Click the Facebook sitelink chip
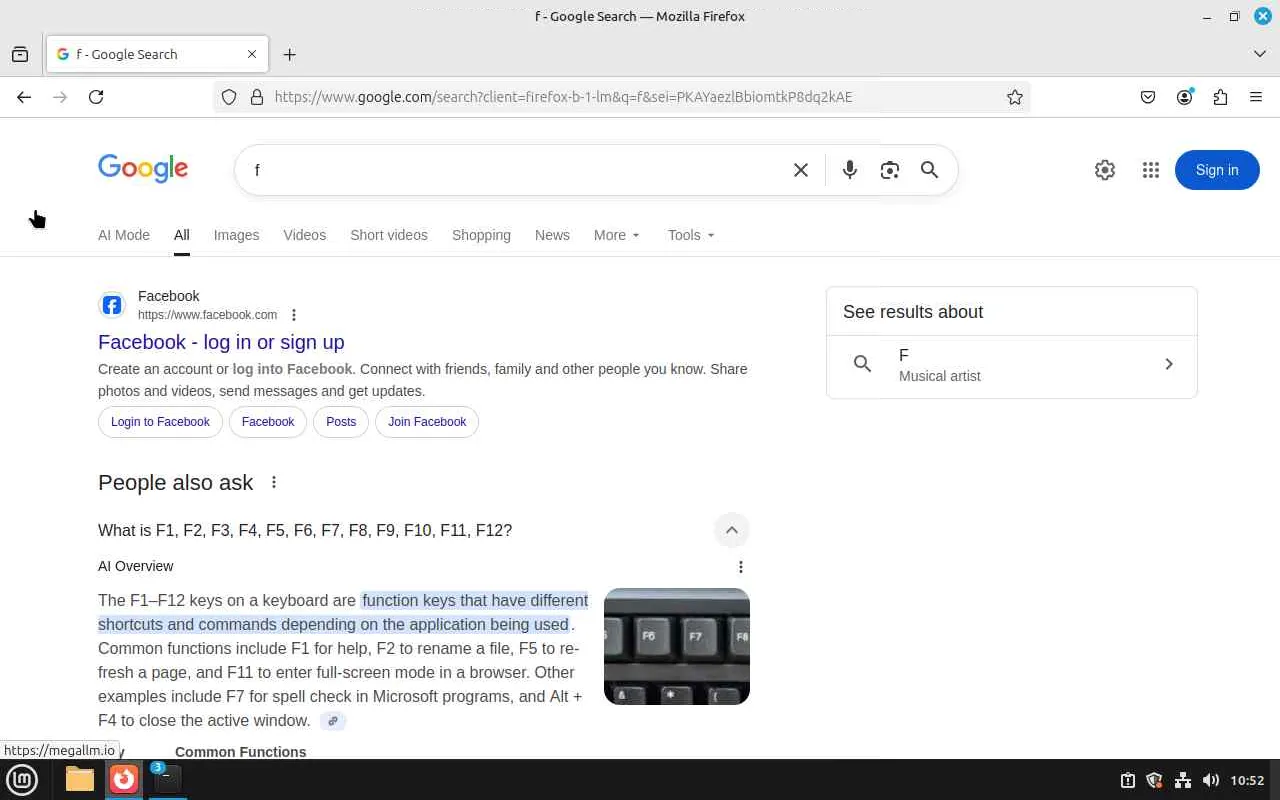This screenshot has width=1280, height=800. 268,422
